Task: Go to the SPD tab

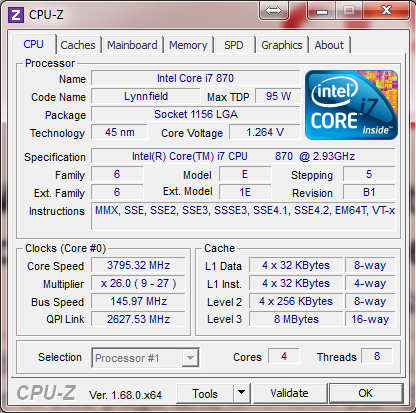Action: point(234,45)
